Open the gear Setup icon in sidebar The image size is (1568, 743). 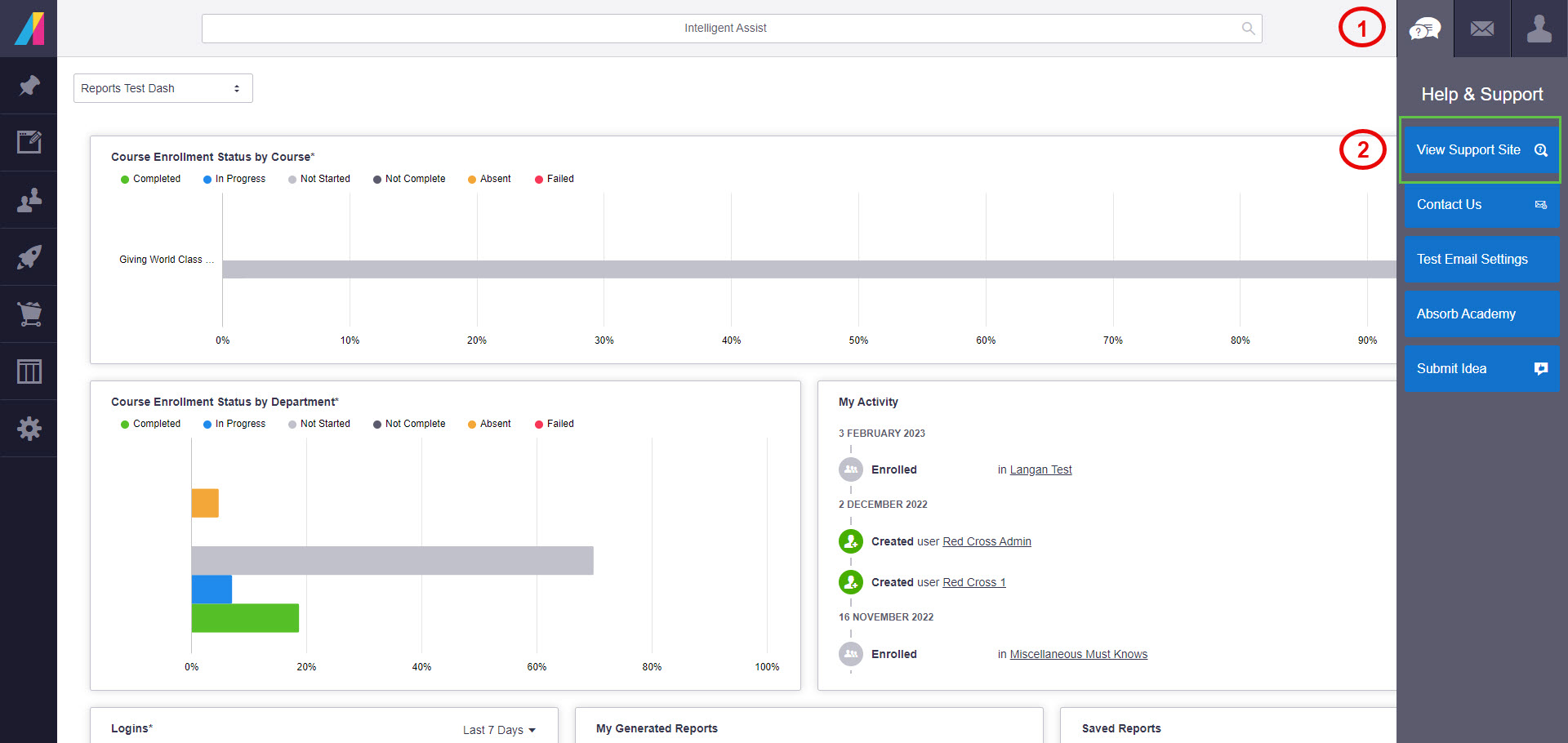click(29, 429)
